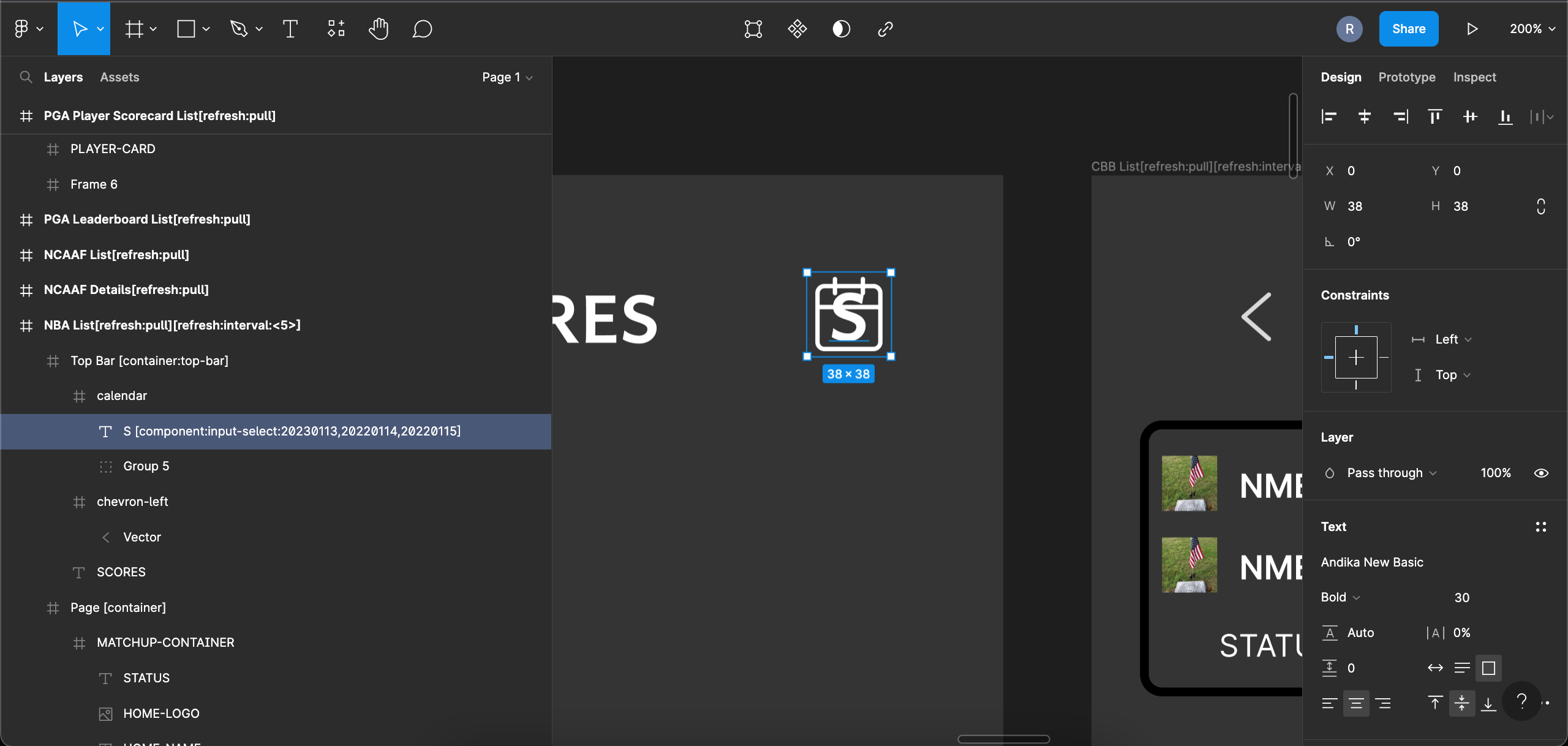The height and width of the screenshot is (746, 1568).
Task: Click the Resources components icon
Action: tap(336, 29)
